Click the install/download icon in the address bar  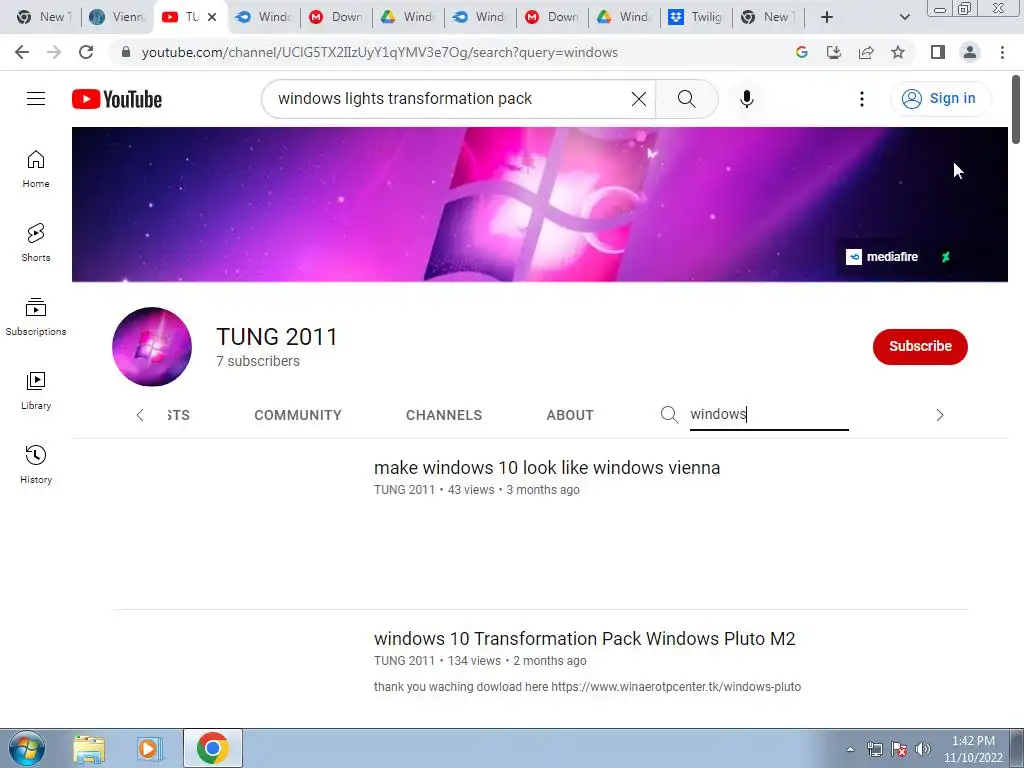pyautogui.click(x=834, y=52)
